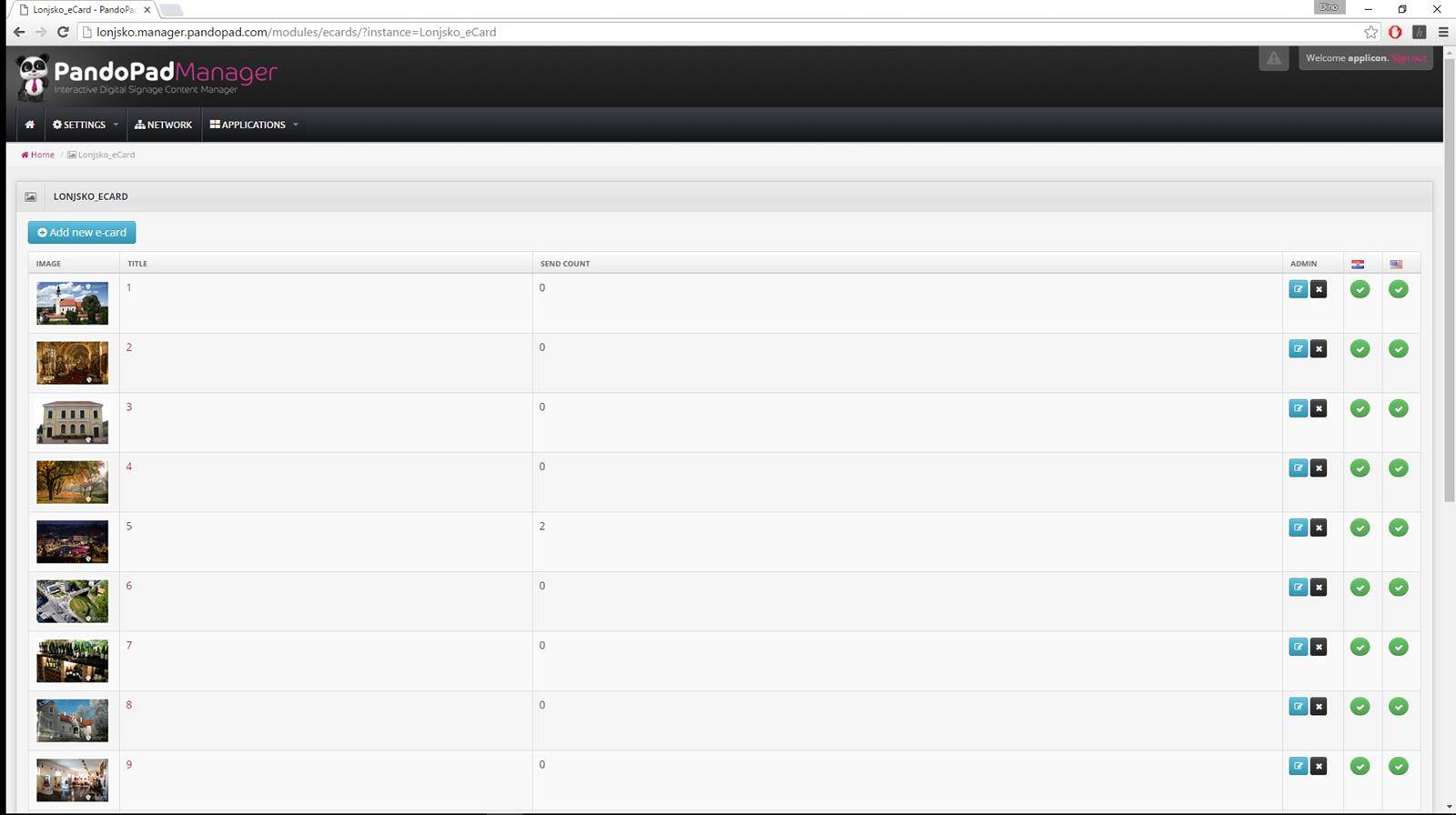The width and height of the screenshot is (1456, 815).
Task: Toggle English language status for e-card 5
Action: [x=1399, y=528]
